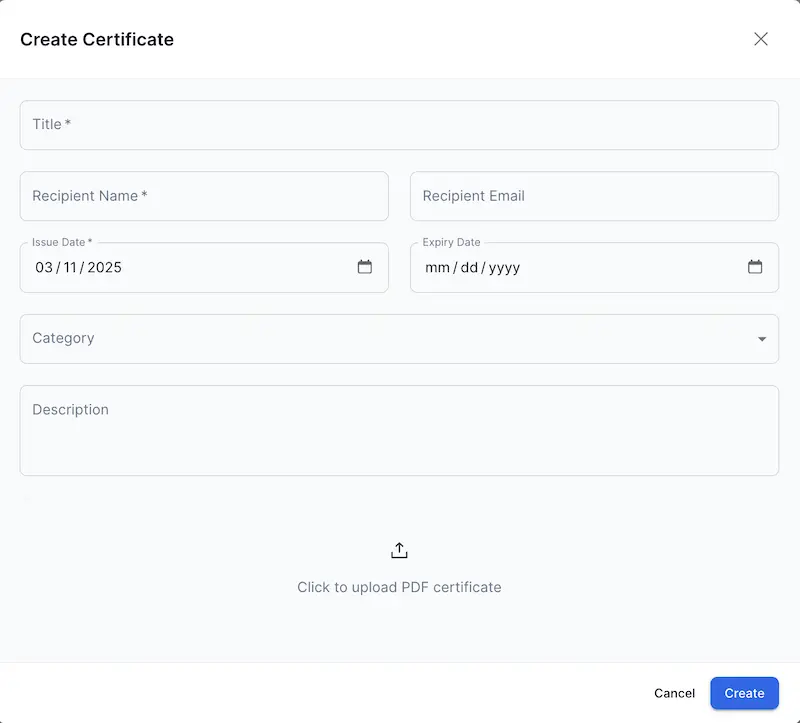800x723 pixels.
Task: Open the Expiry Date calendar picker
Action: pos(755,267)
